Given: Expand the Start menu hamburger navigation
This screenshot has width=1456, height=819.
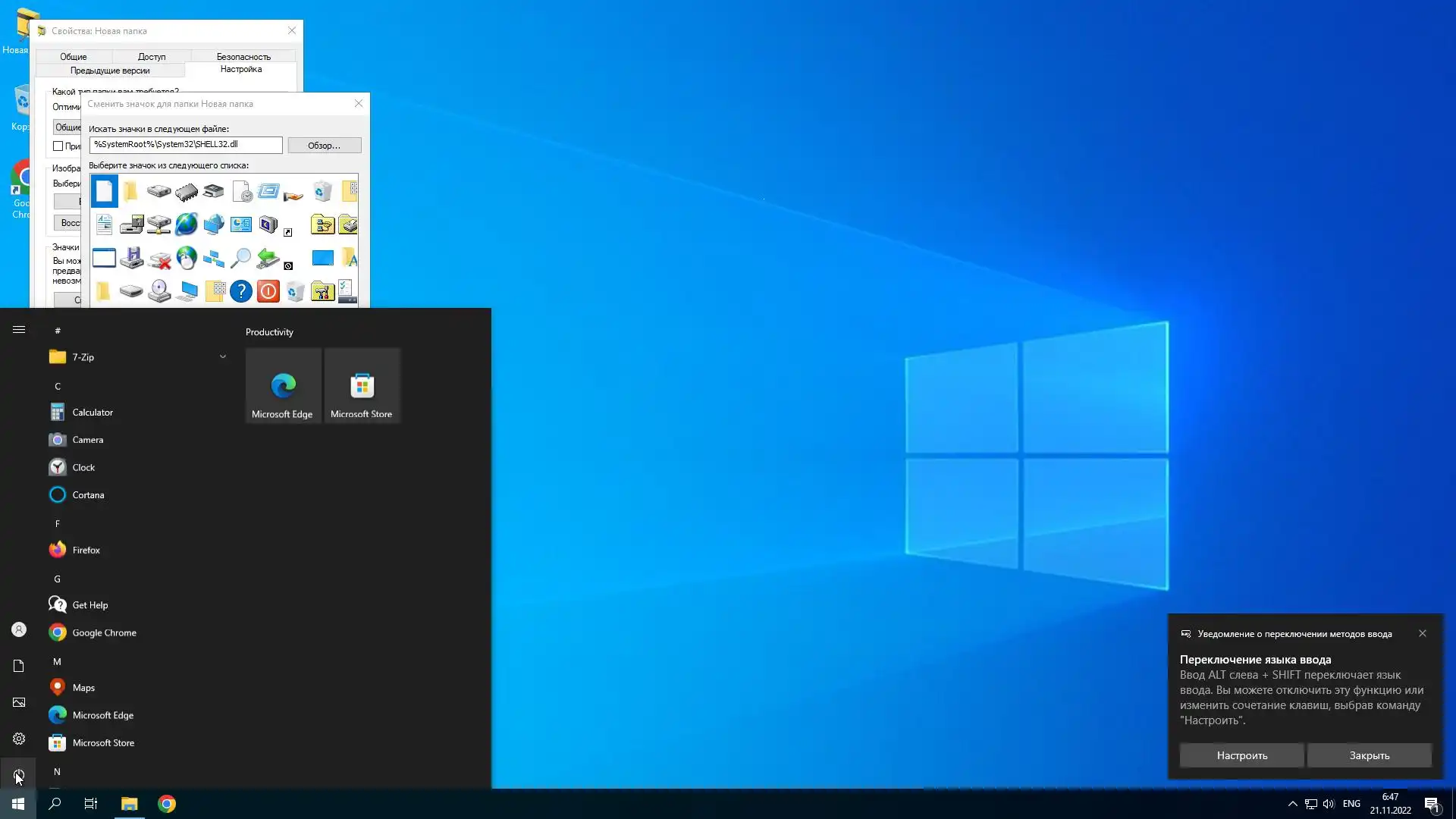Looking at the screenshot, I should coord(19,330).
